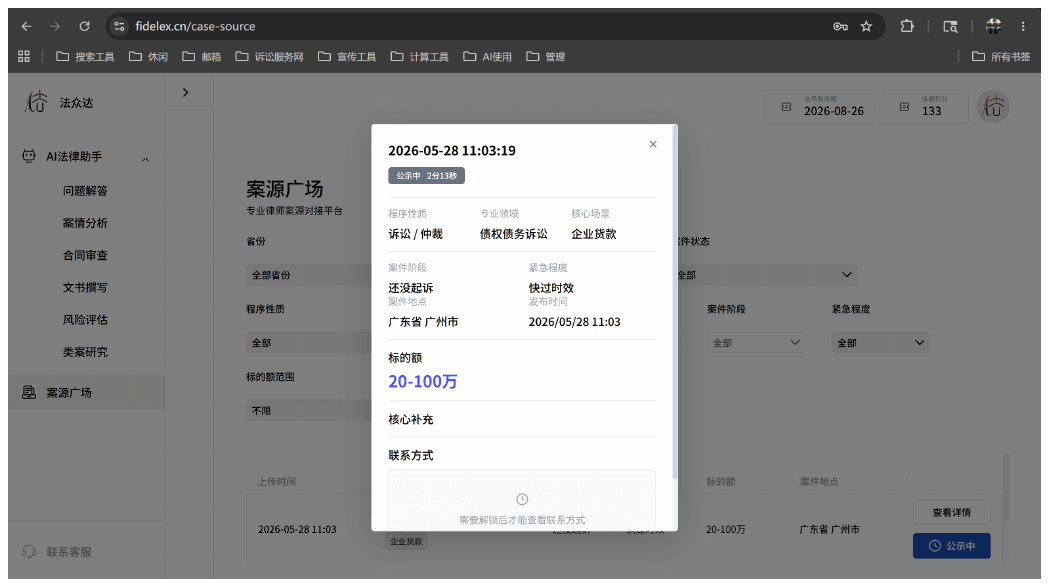Click 债权债务诉讼 in the dialog
This screenshot has width=1049, height=587.
pyautogui.click(x=514, y=234)
